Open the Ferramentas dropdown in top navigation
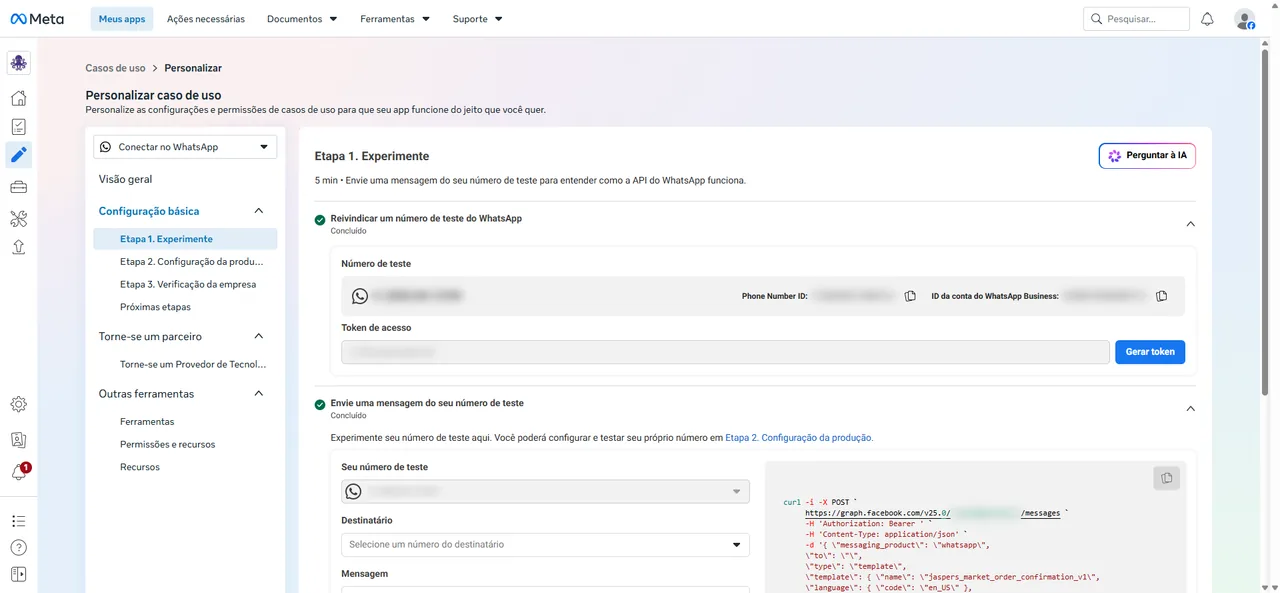Image resolution: width=1280 pixels, height=593 pixels. coord(395,19)
